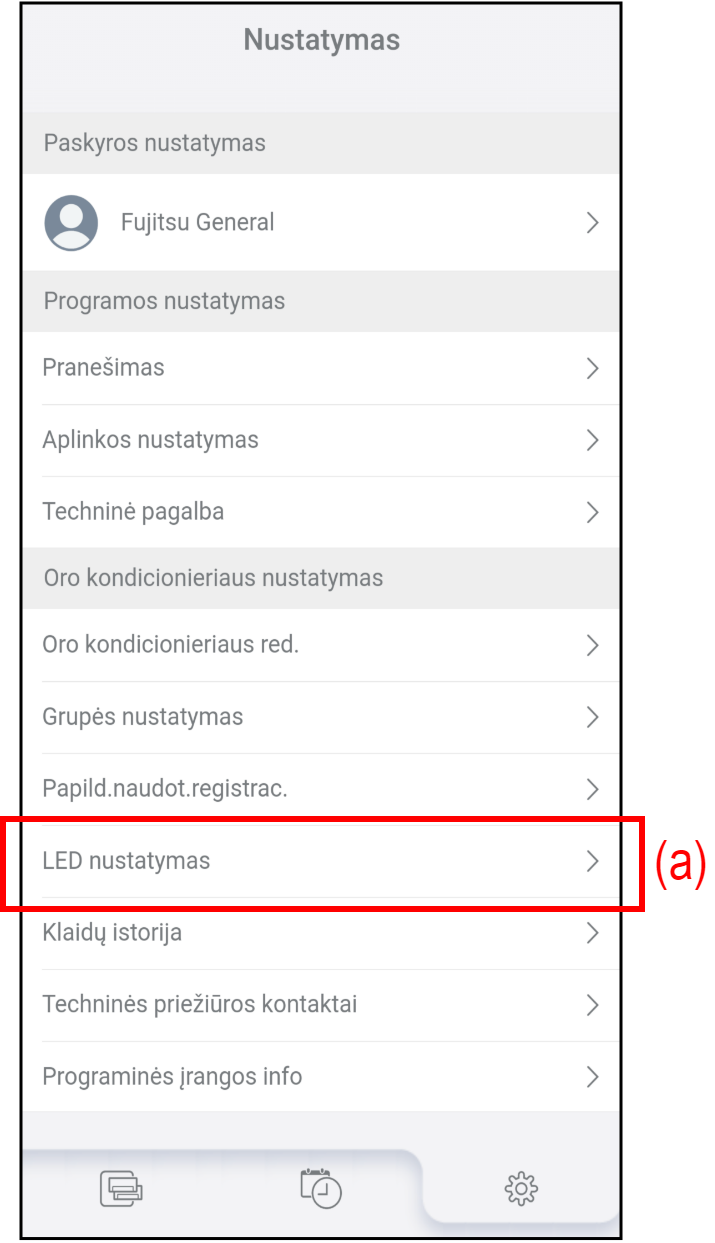
Task: Open the Pranešimas notification settings
Action: [x=104, y=368]
